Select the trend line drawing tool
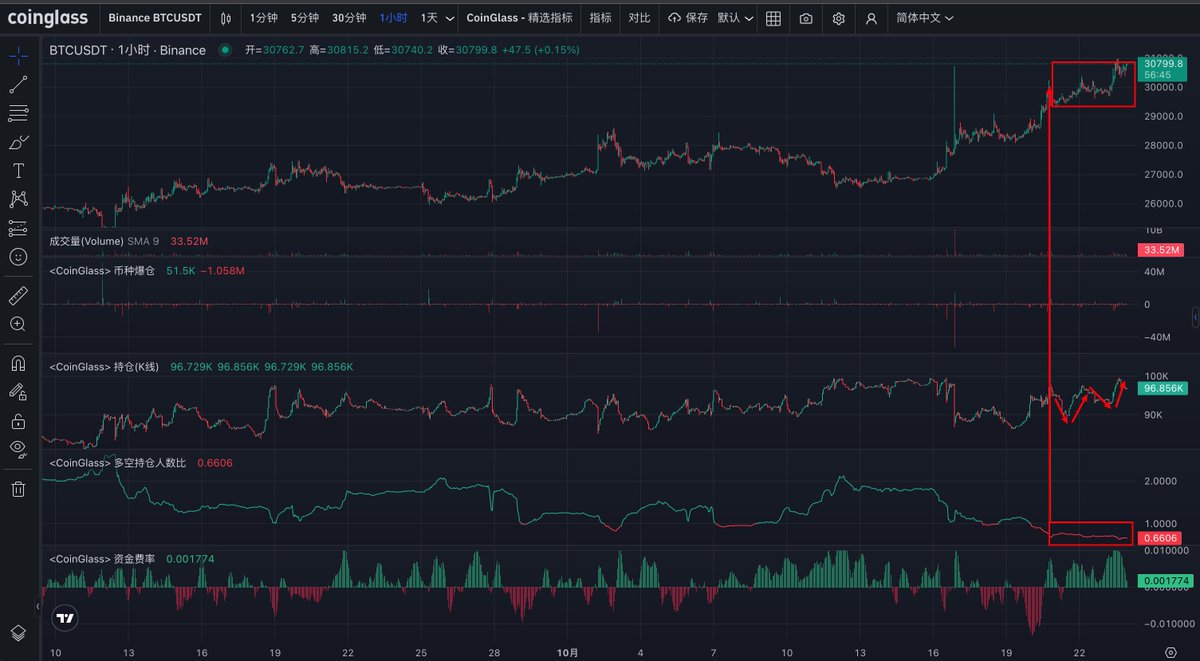This screenshot has width=1200, height=661. coord(18,85)
